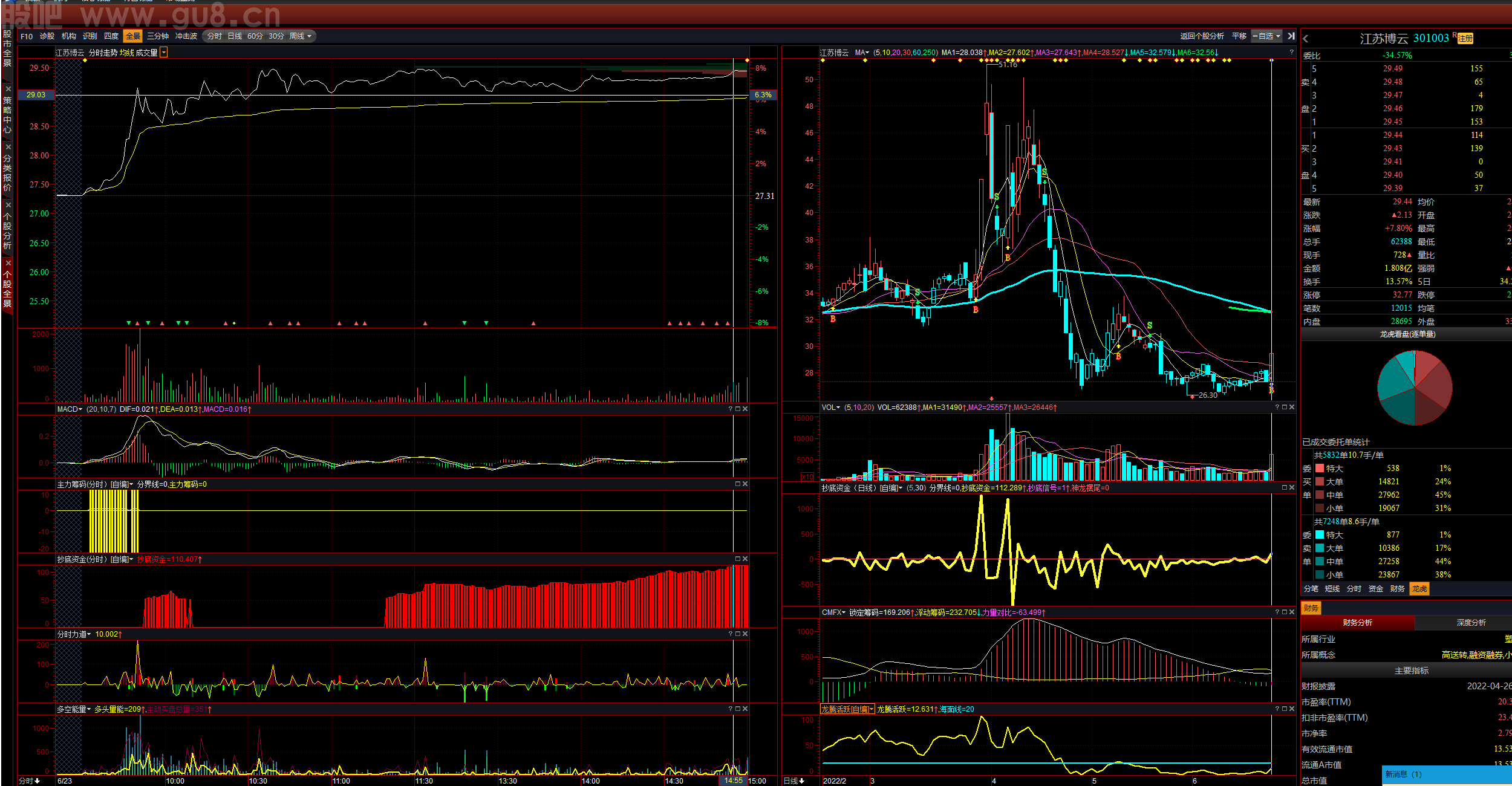This screenshot has width=1512, height=786.
Task: Open the 股市全景 sidebar tab
Action: point(8,47)
